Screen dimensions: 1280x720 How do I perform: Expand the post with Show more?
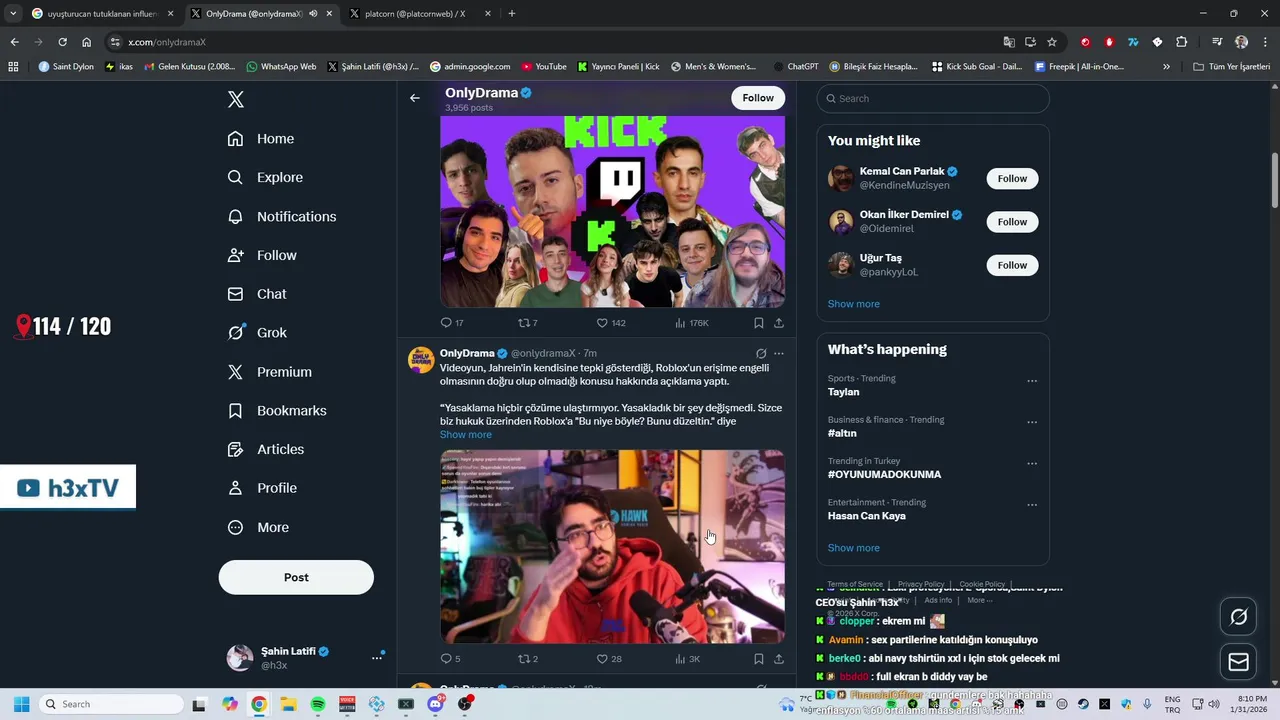click(466, 435)
